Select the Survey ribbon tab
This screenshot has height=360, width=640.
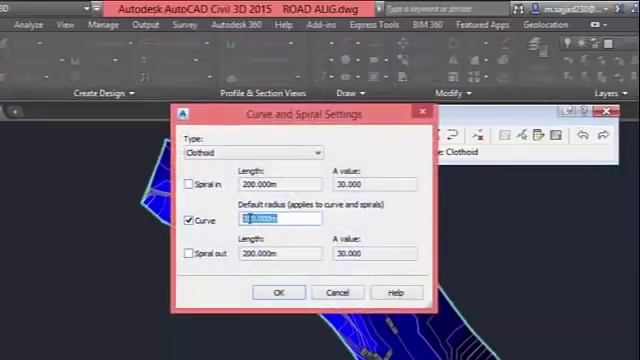[x=185, y=25]
